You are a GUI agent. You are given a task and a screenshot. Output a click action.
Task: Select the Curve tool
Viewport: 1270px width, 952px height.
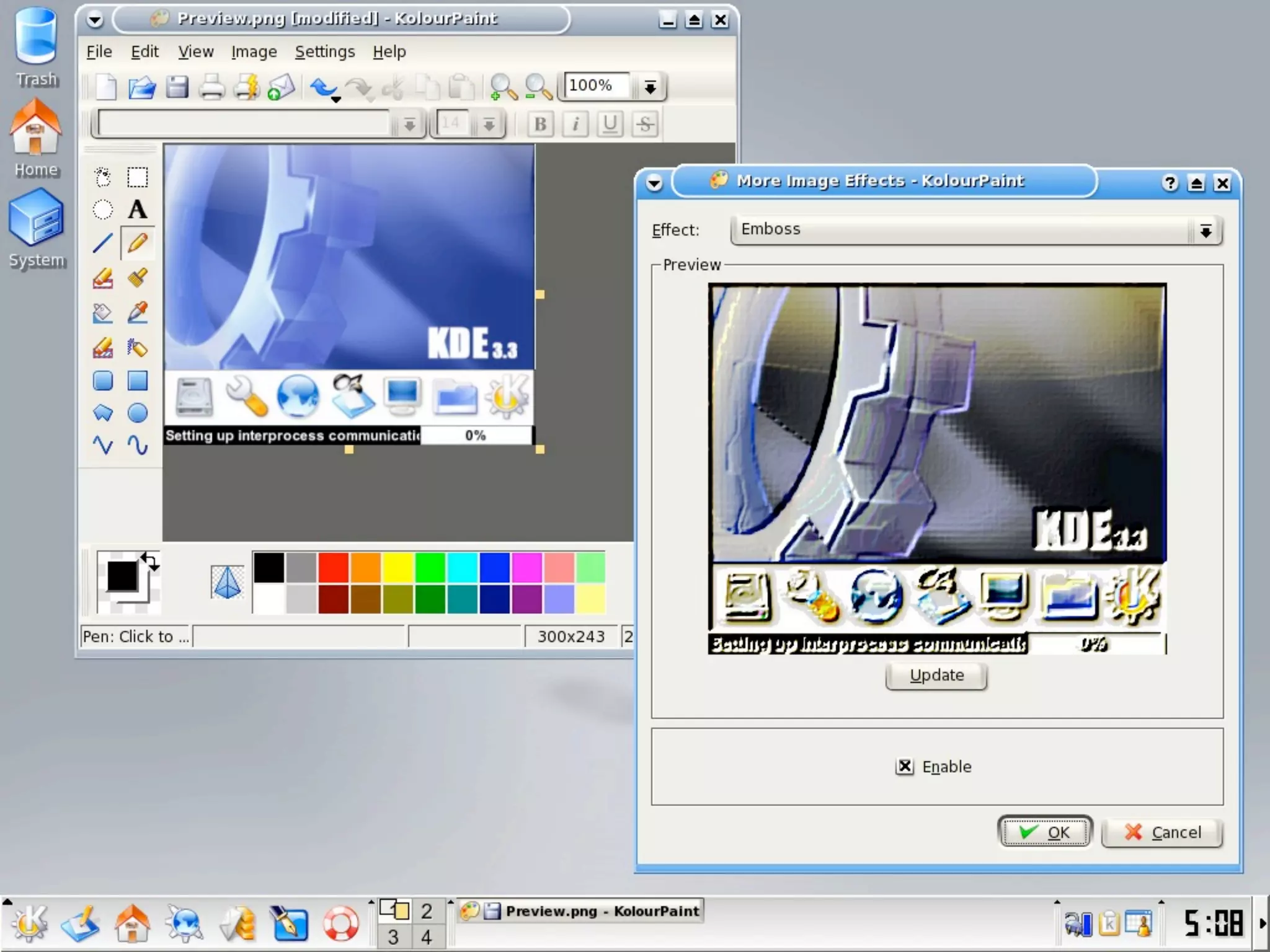click(138, 445)
